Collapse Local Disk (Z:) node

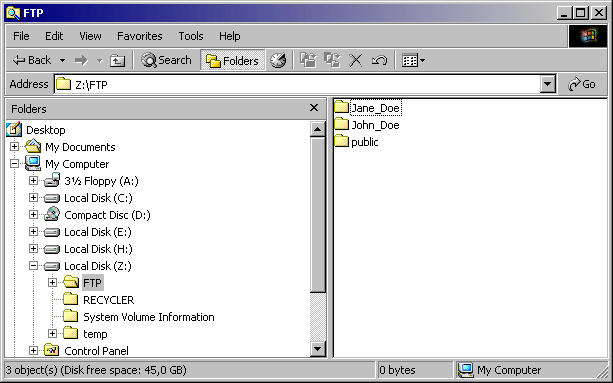click(x=33, y=266)
